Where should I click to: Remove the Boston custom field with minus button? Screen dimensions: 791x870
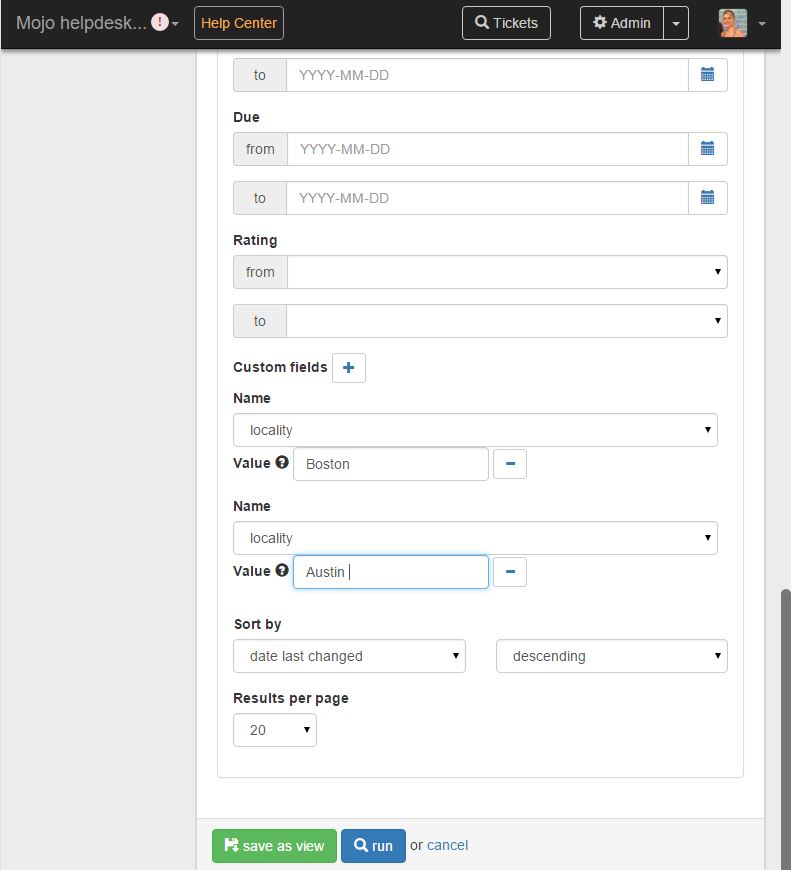pos(510,464)
